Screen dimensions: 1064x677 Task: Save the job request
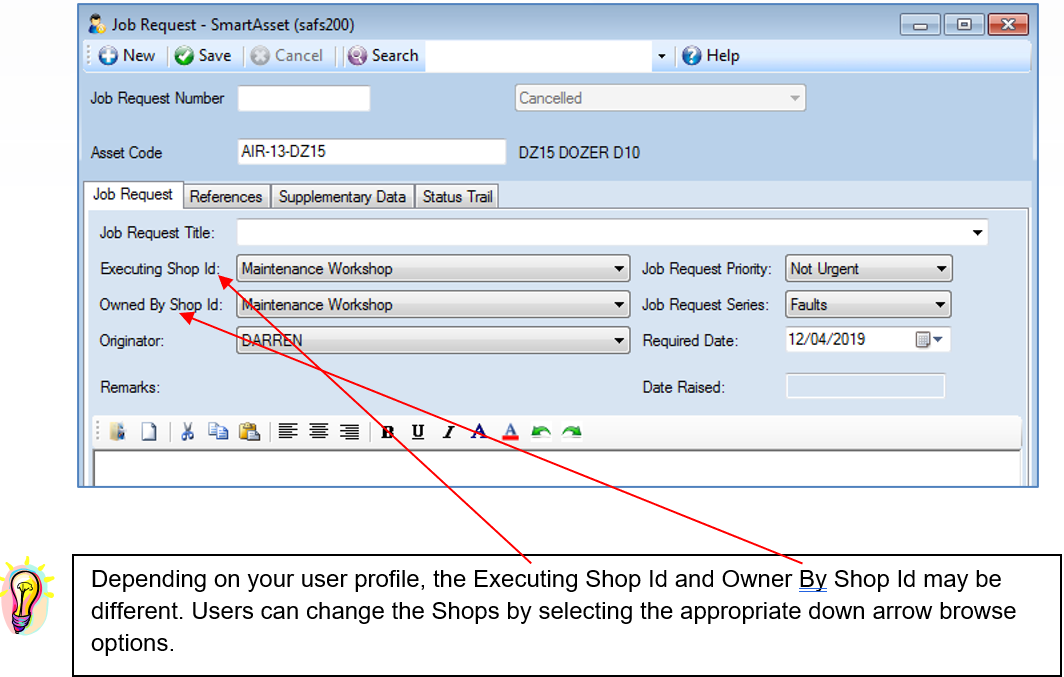point(202,56)
